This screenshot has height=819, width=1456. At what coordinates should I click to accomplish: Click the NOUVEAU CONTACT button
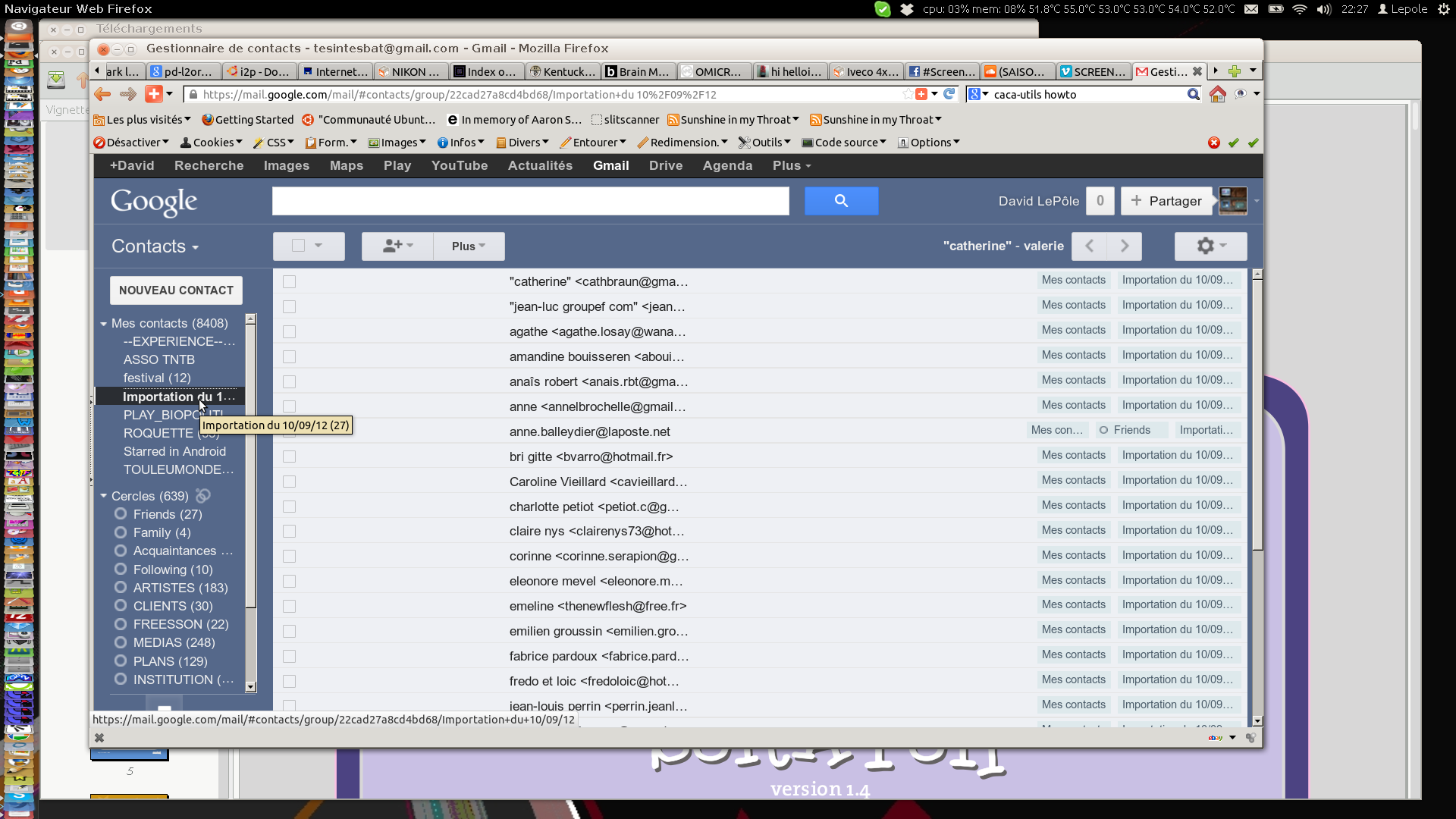[x=176, y=290]
